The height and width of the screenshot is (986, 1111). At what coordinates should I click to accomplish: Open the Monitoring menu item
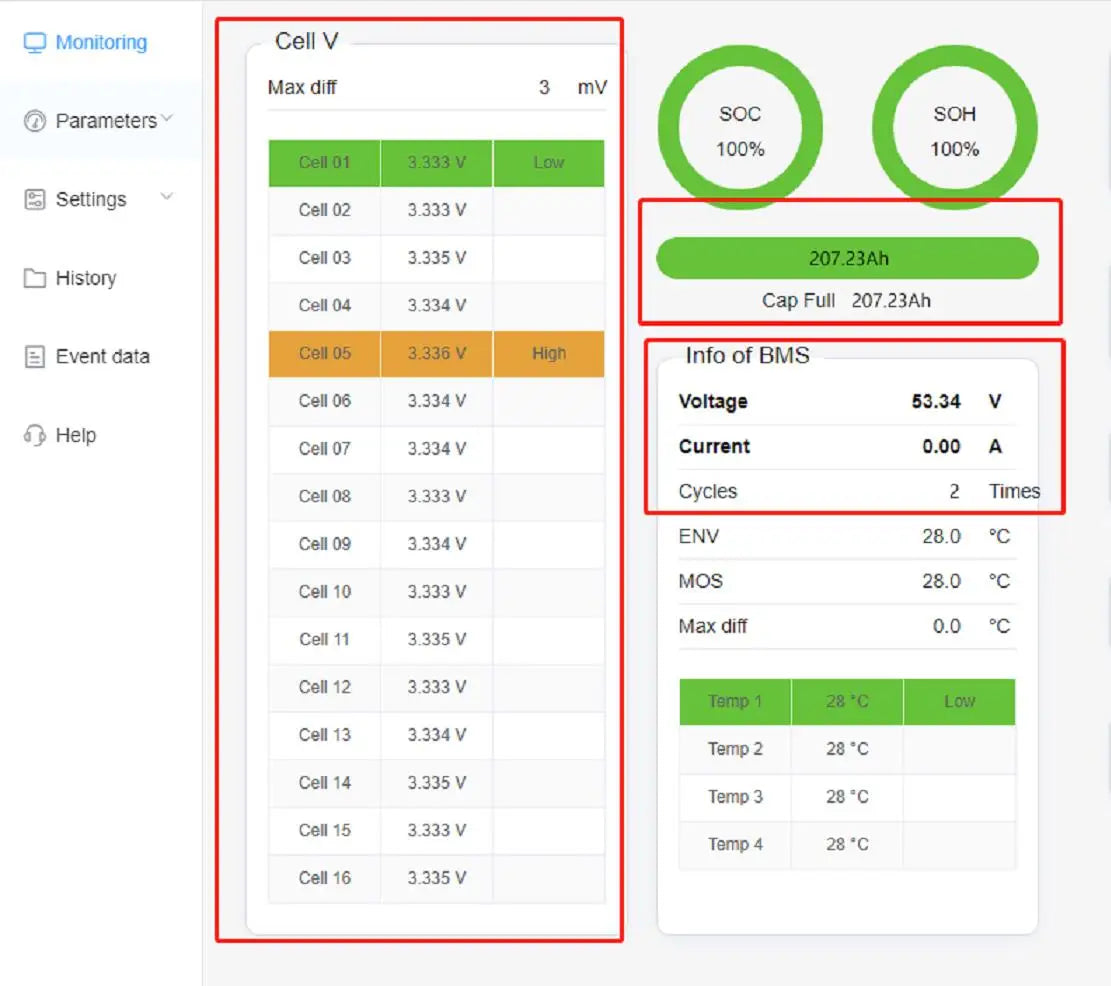101,43
